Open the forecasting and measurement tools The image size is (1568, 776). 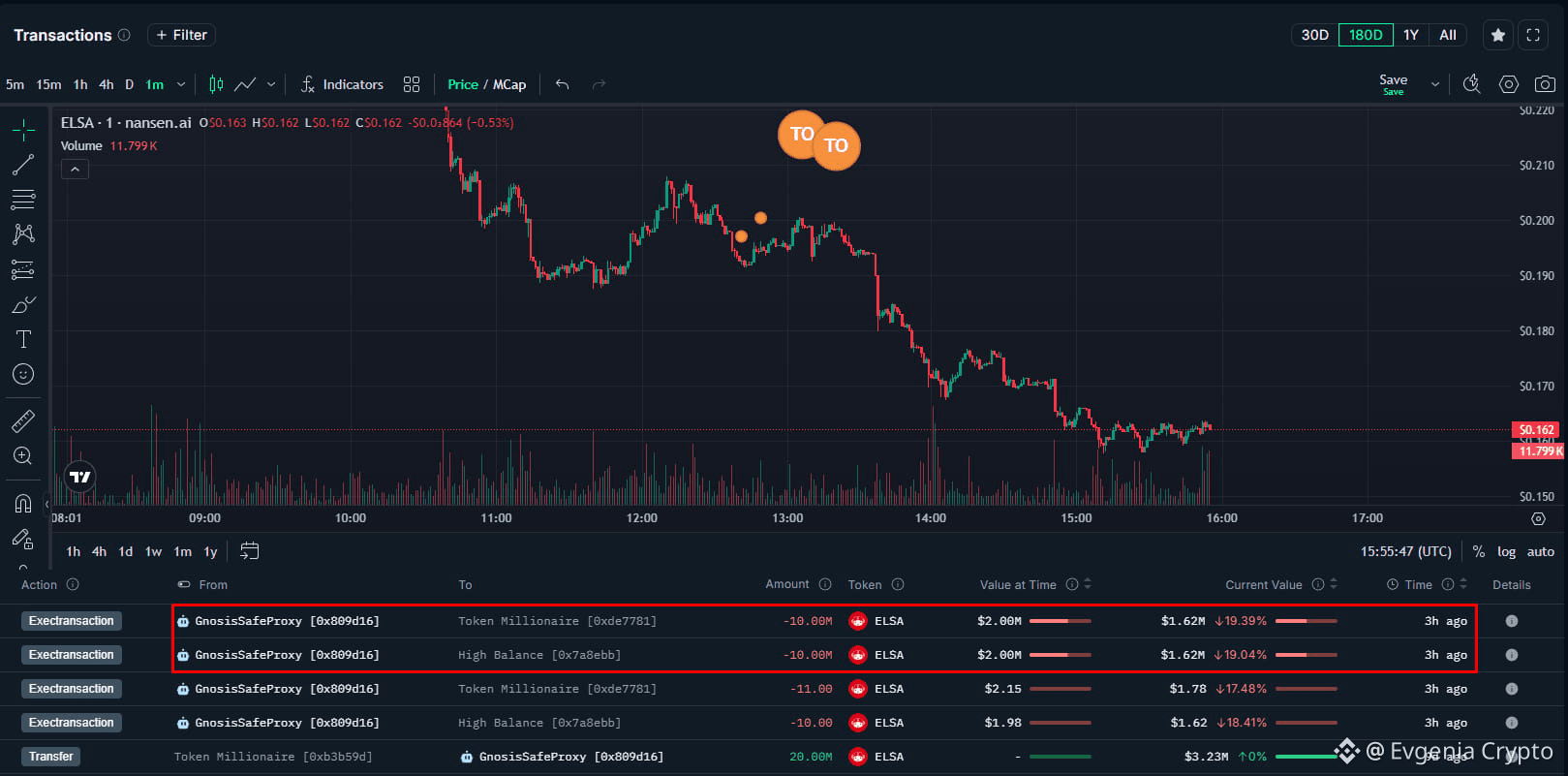[x=23, y=269]
